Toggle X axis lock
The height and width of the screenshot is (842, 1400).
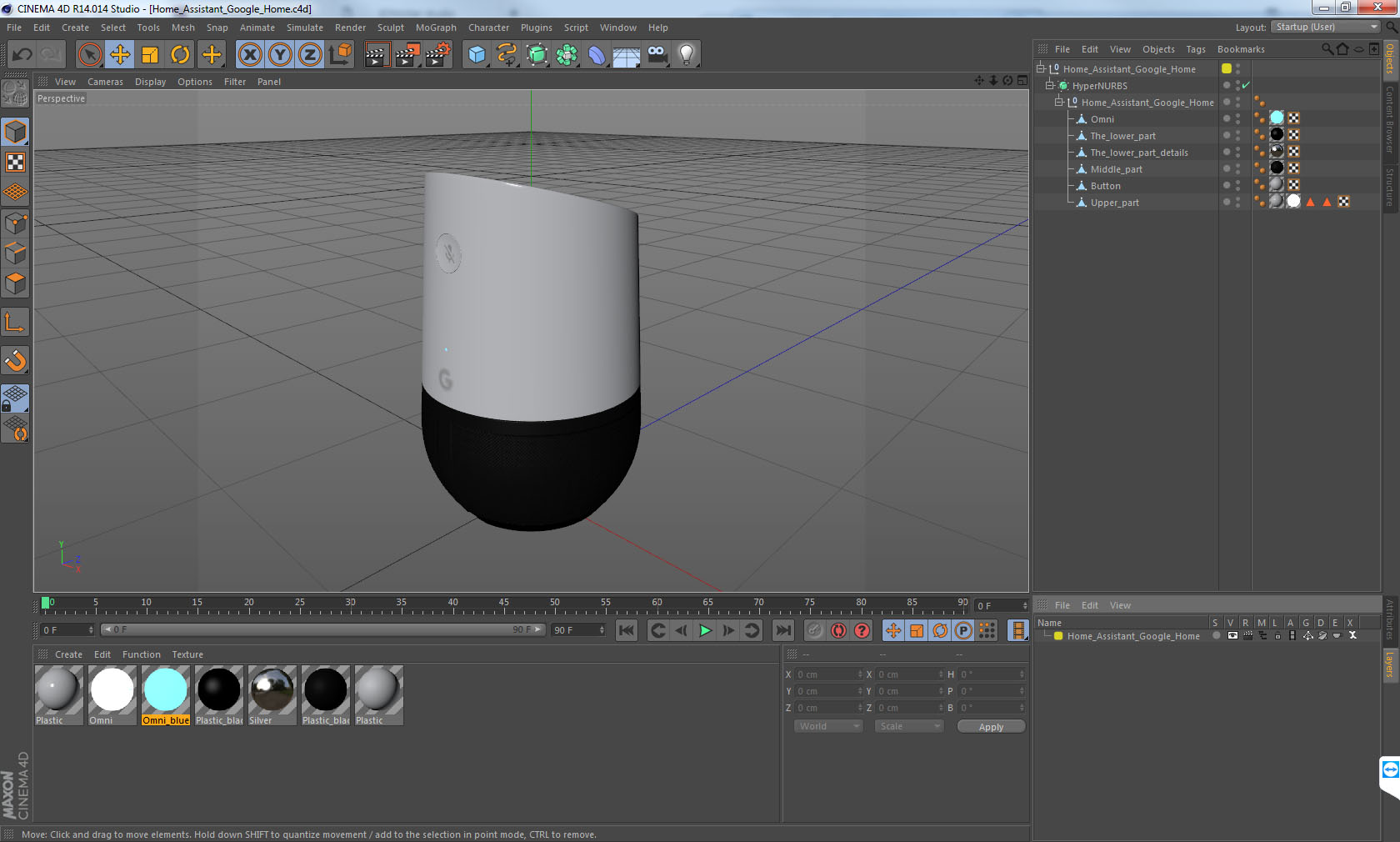point(249,55)
